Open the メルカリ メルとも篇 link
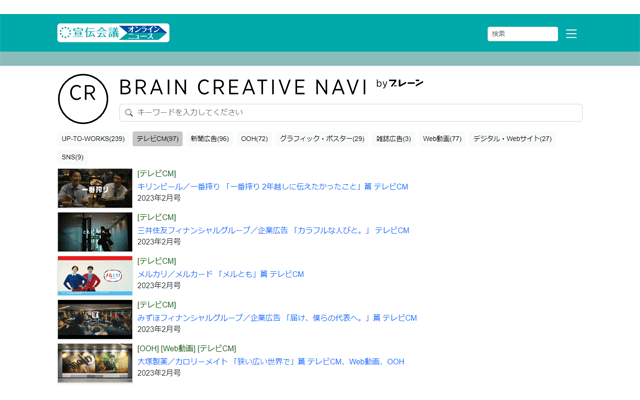The height and width of the screenshot is (400, 640). tap(220, 274)
